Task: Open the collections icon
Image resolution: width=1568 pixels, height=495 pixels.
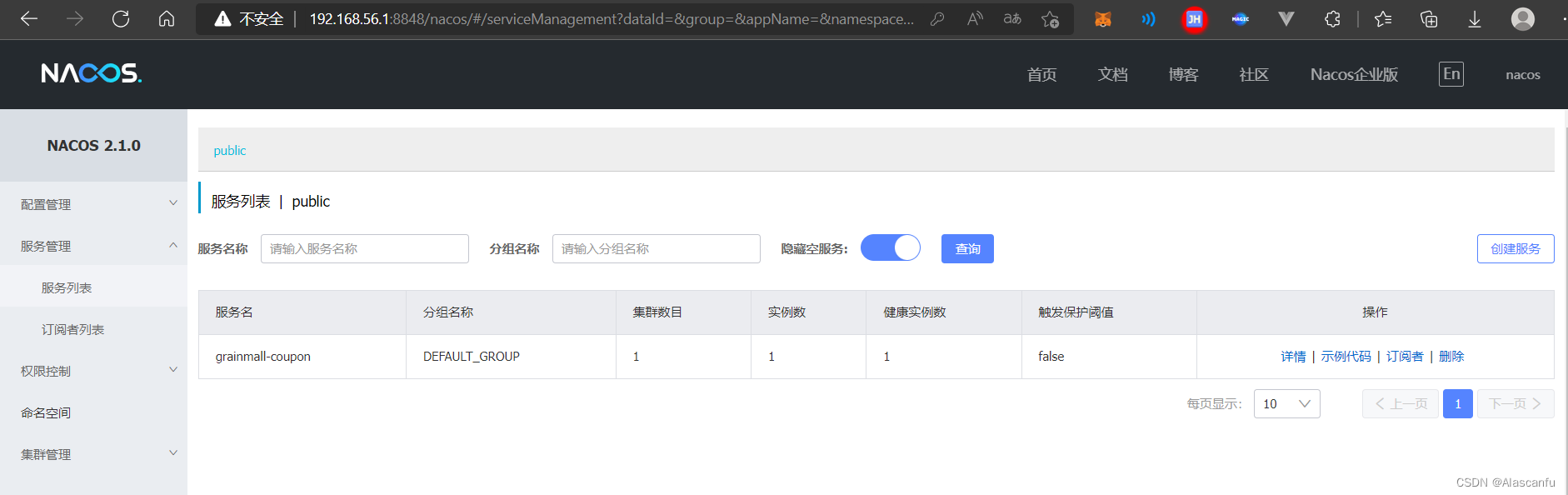Action: [x=1429, y=18]
